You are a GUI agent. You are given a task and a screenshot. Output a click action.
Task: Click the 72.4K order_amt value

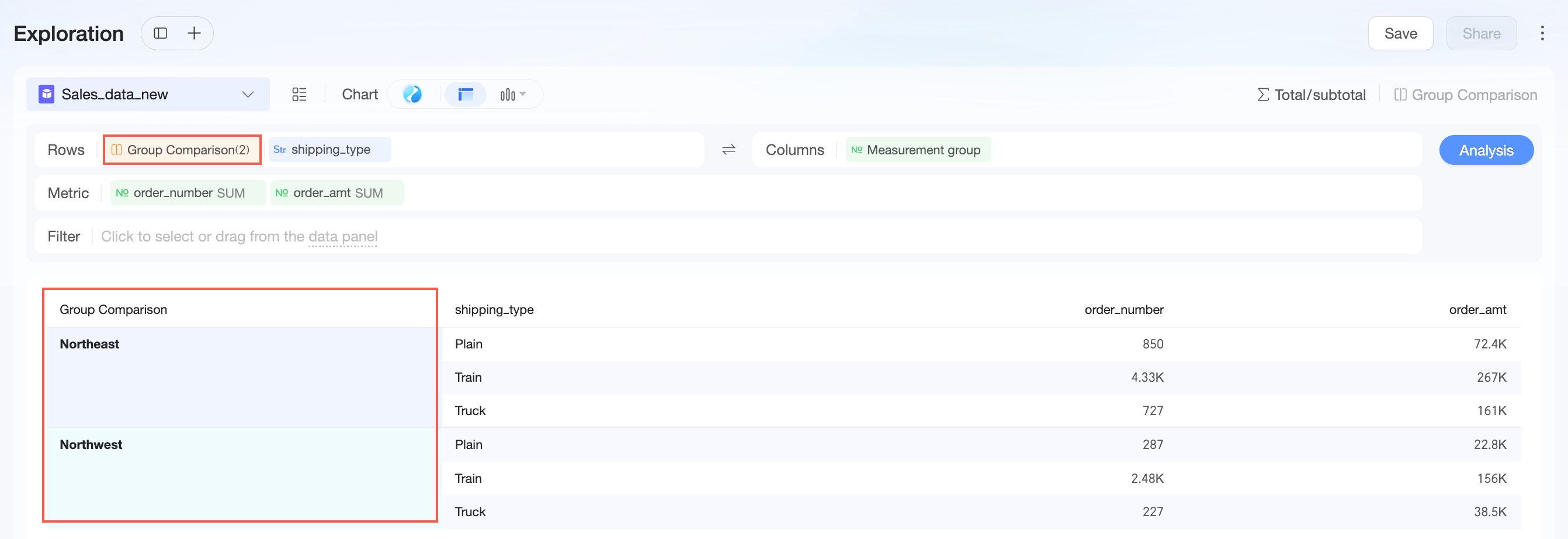(1490, 344)
